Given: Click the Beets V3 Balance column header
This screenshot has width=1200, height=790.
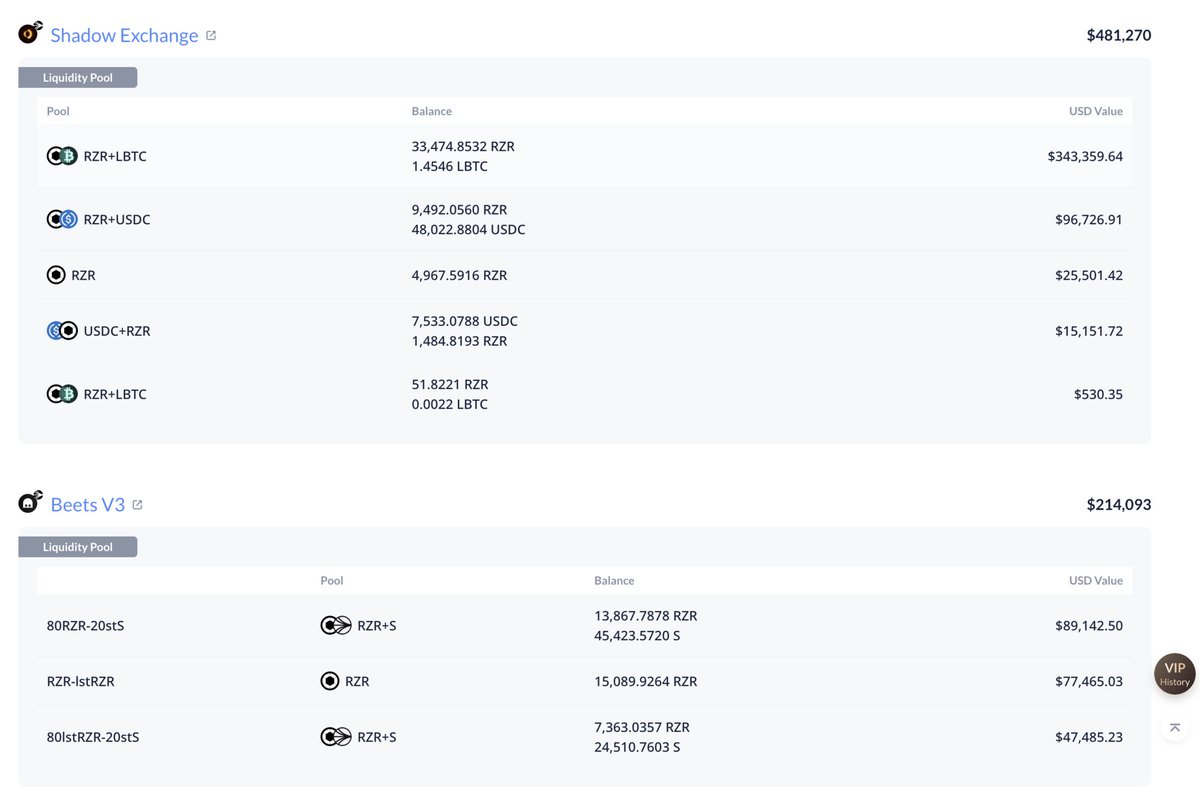Looking at the screenshot, I should click(614, 580).
